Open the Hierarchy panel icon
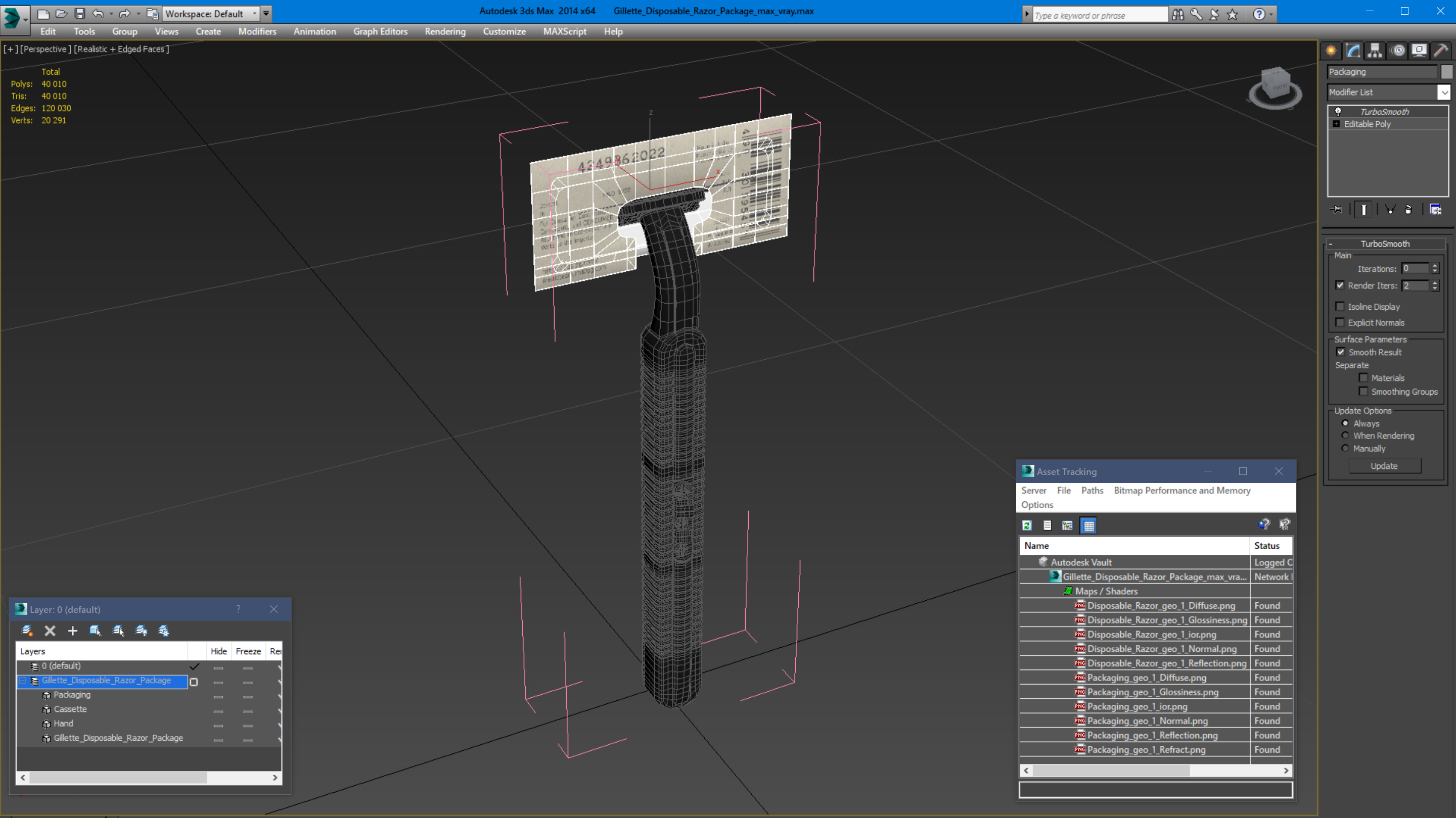Screen dimensions: 1456x818 (1375, 51)
